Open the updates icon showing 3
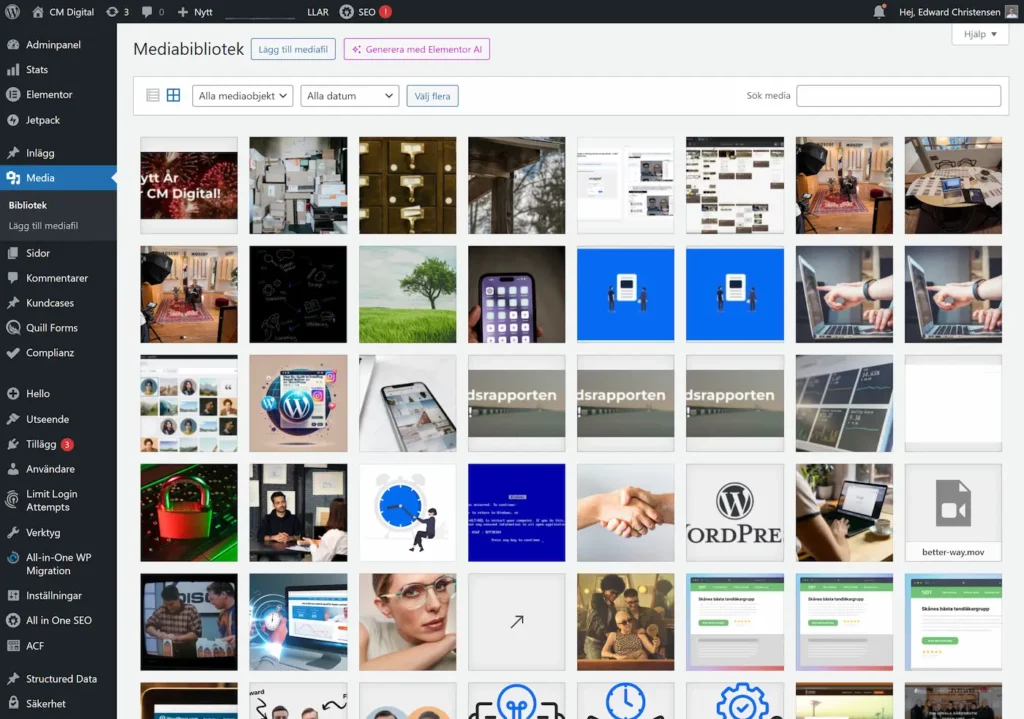The height and width of the screenshot is (719, 1024). (x=111, y=12)
